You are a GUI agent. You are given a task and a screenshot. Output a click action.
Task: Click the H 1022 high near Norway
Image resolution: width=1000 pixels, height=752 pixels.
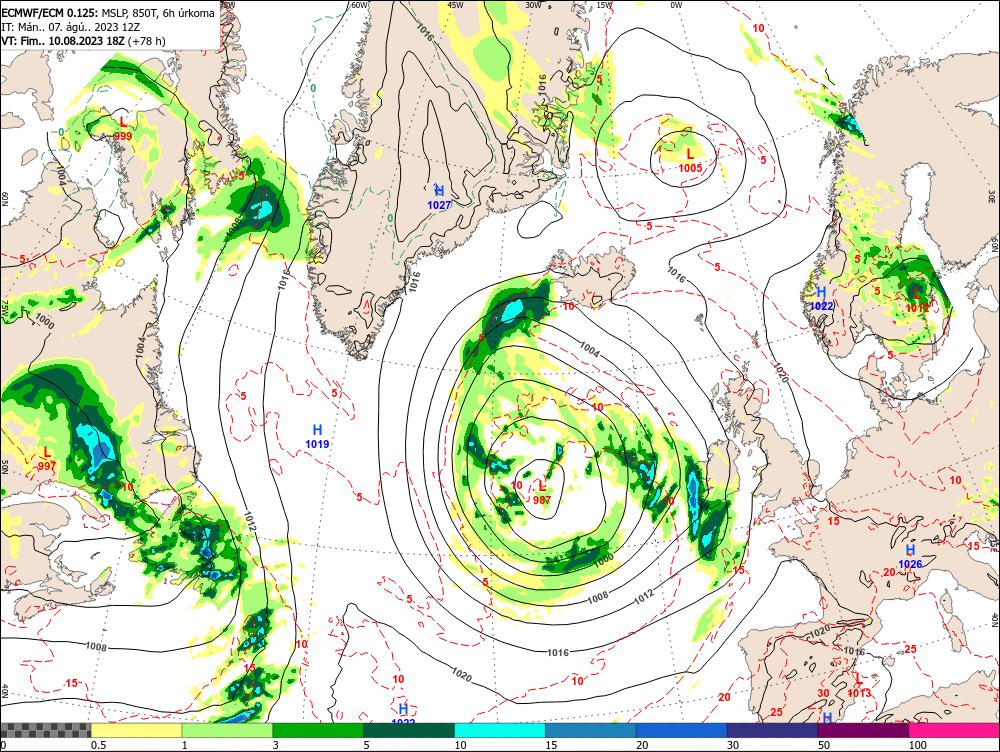point(821,299)
